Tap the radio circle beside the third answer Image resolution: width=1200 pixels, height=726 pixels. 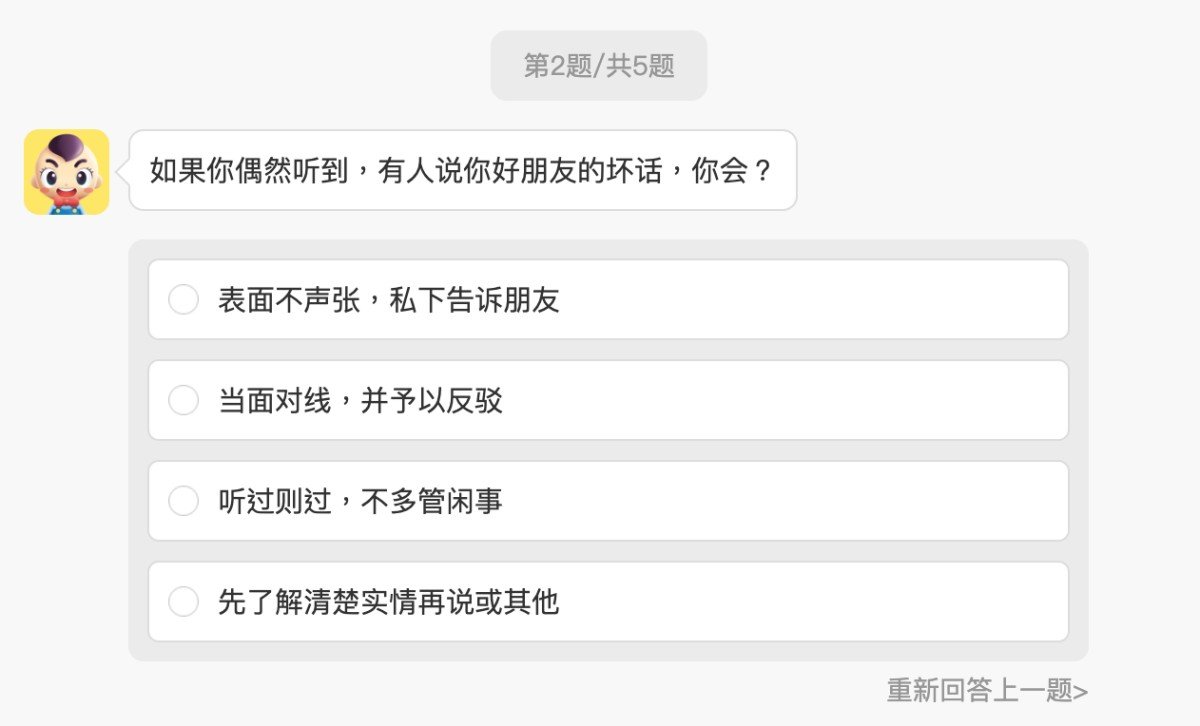coord(183,501)
